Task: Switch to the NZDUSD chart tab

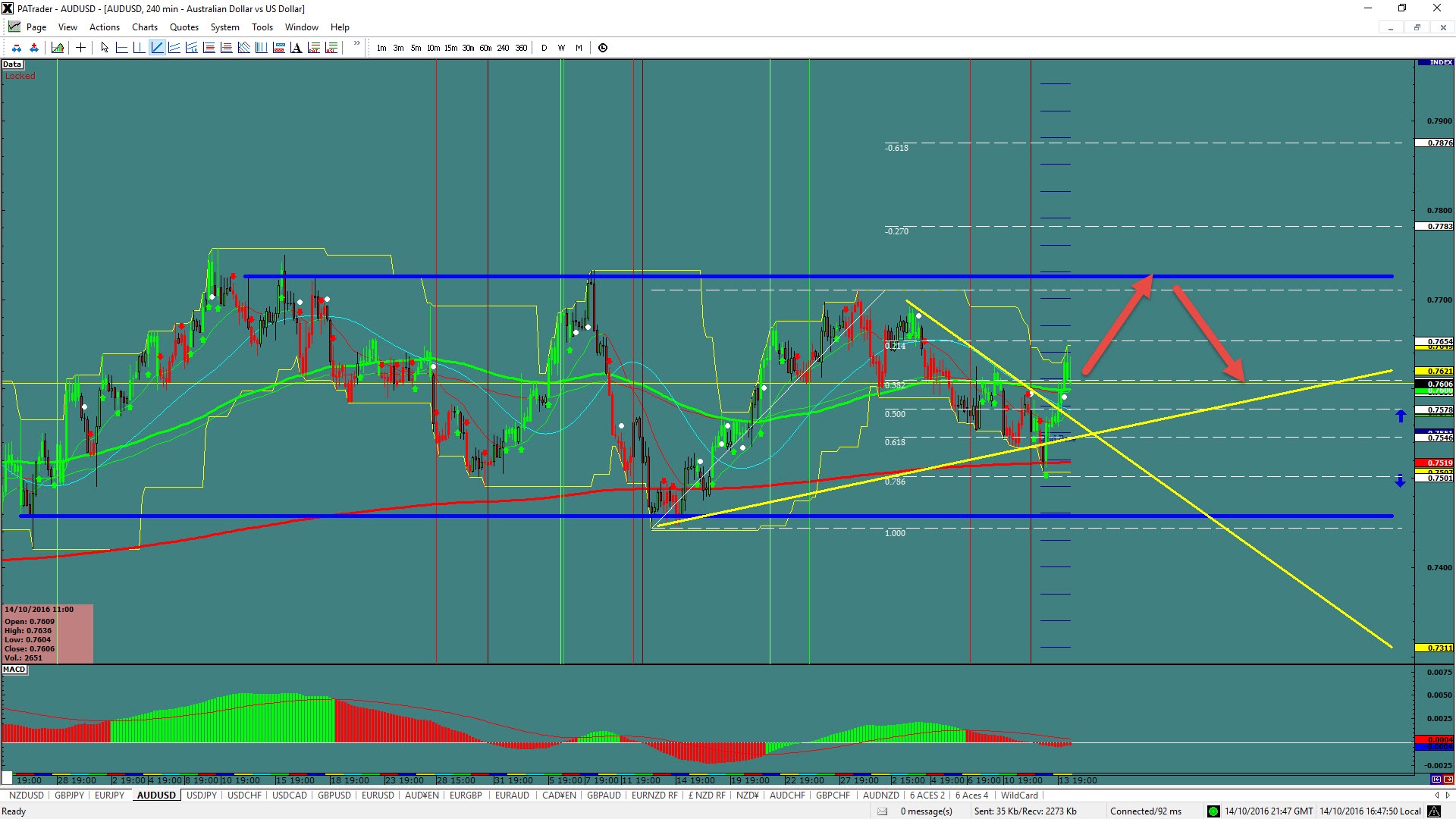Action: tap(27, 795)
